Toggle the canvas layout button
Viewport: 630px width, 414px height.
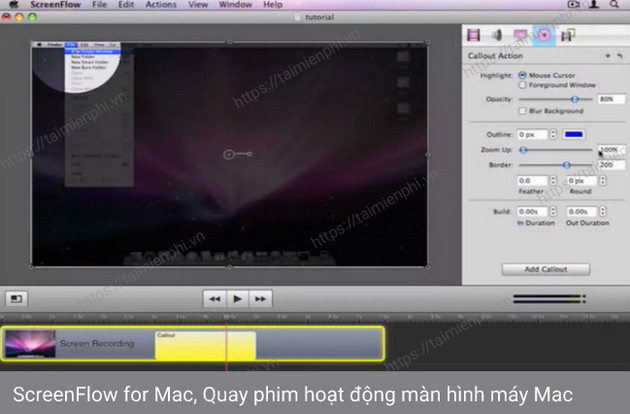tap(16, 299)
